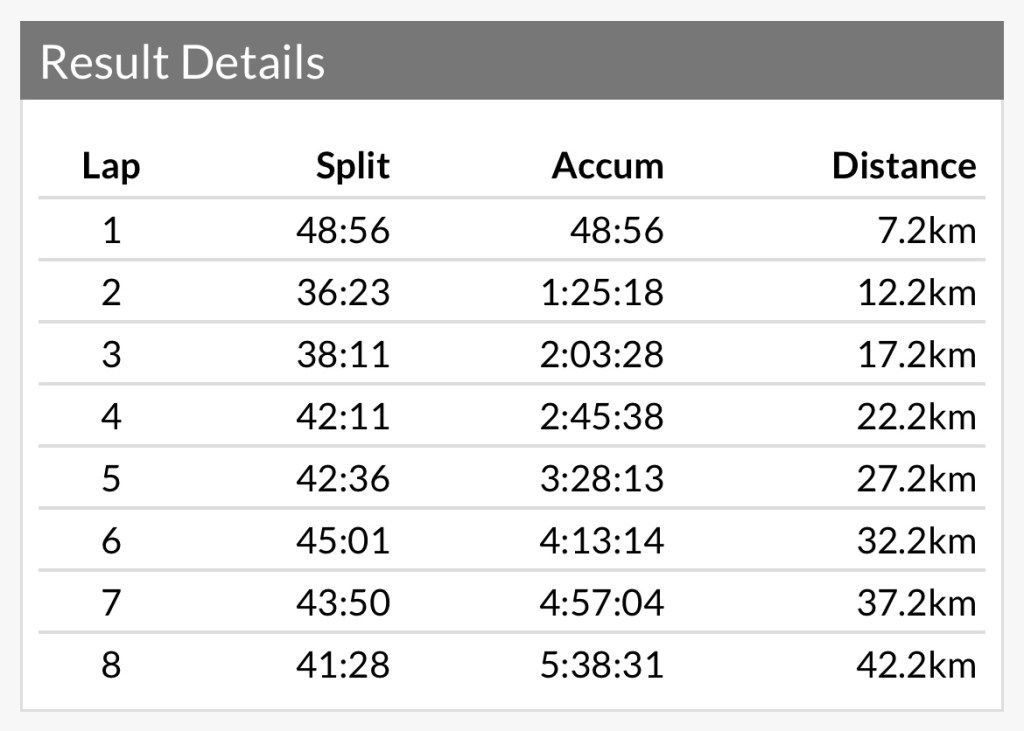This screenshot has height=731, width=1024.
Task: Select the 37.2km distance value
Action: coord(916,603)
